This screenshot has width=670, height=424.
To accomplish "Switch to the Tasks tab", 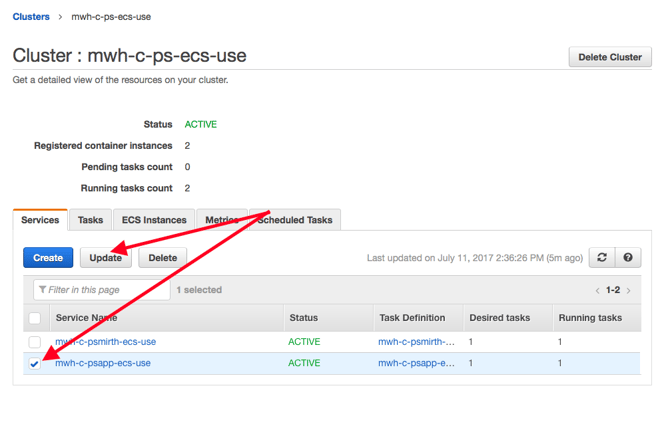I will (90, 220).
